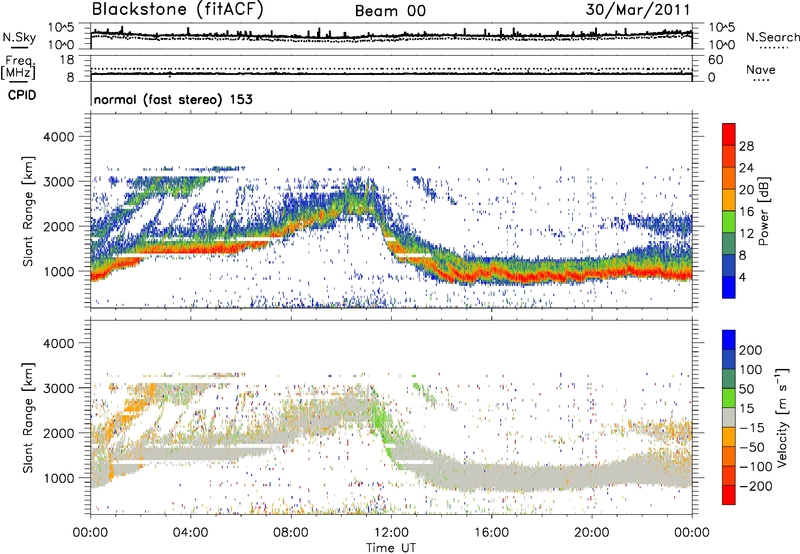This screenshot has width=800, height=554.
Task: Click the 'Slant Range [km]' label of the power panel
Action: click(x=28, y=211)
